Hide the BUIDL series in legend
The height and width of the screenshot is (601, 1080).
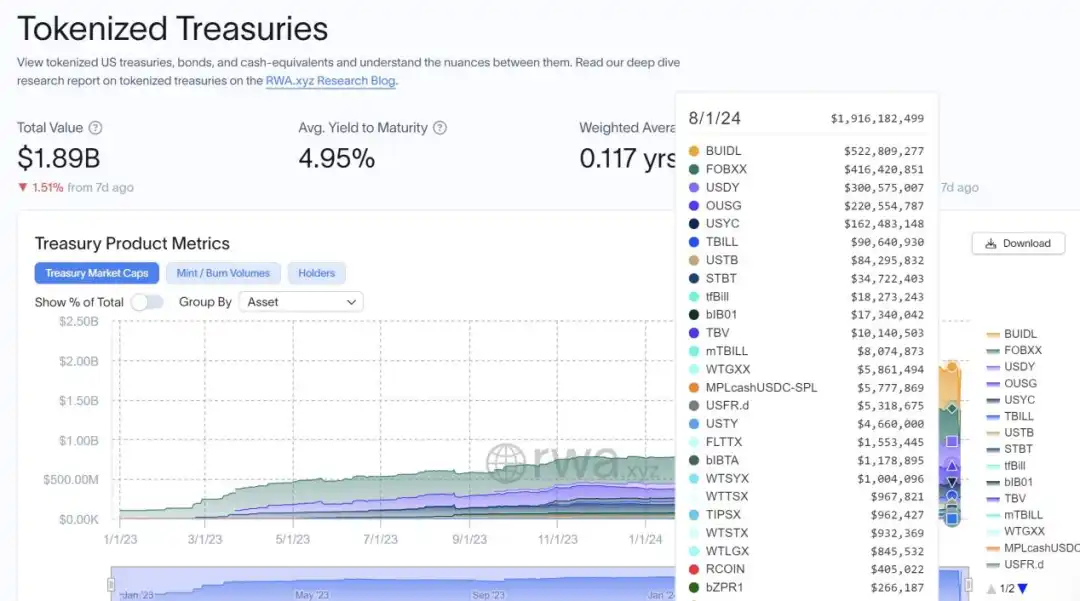click(x=1019, y=334)
